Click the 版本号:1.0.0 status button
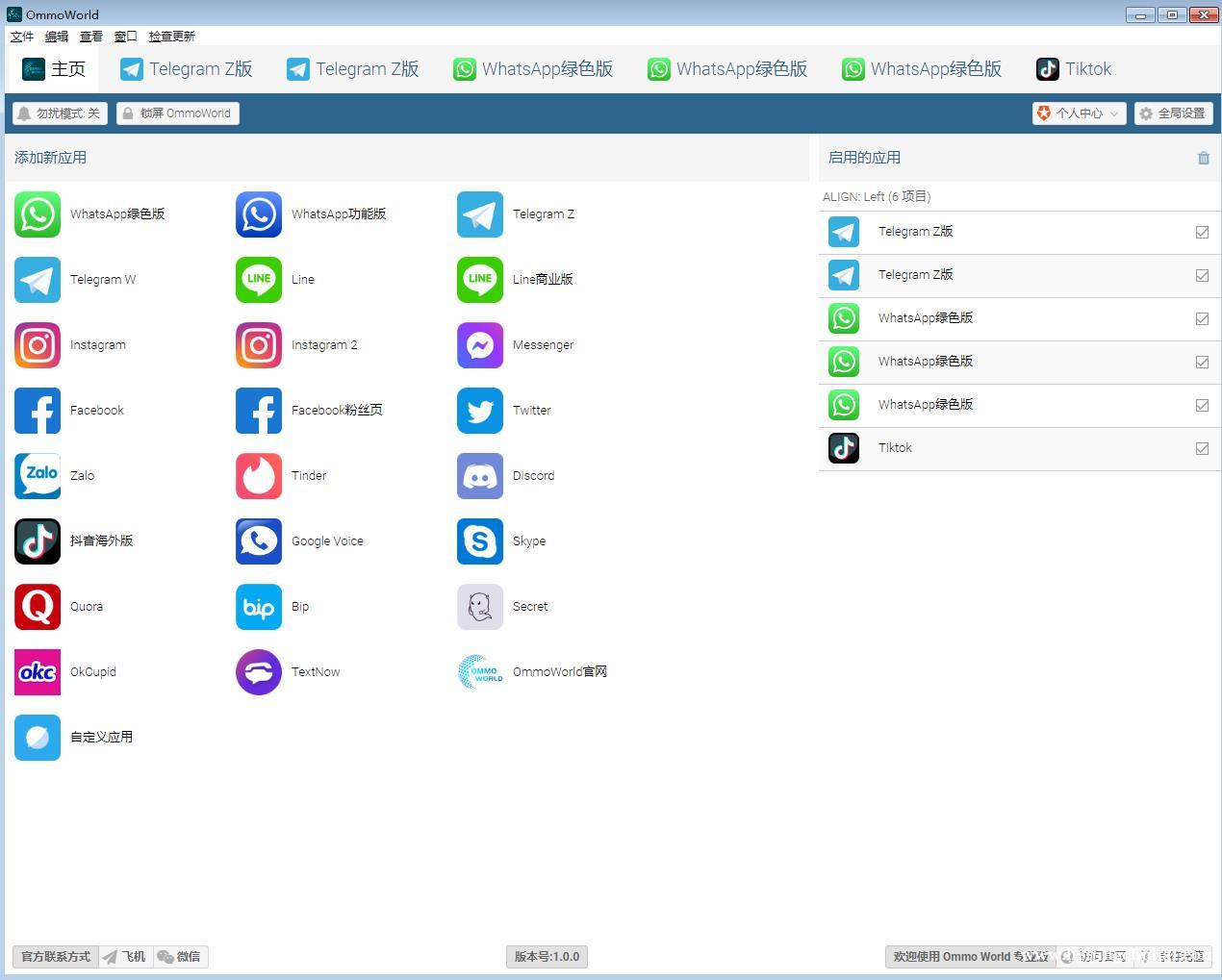 pos(547,957)
